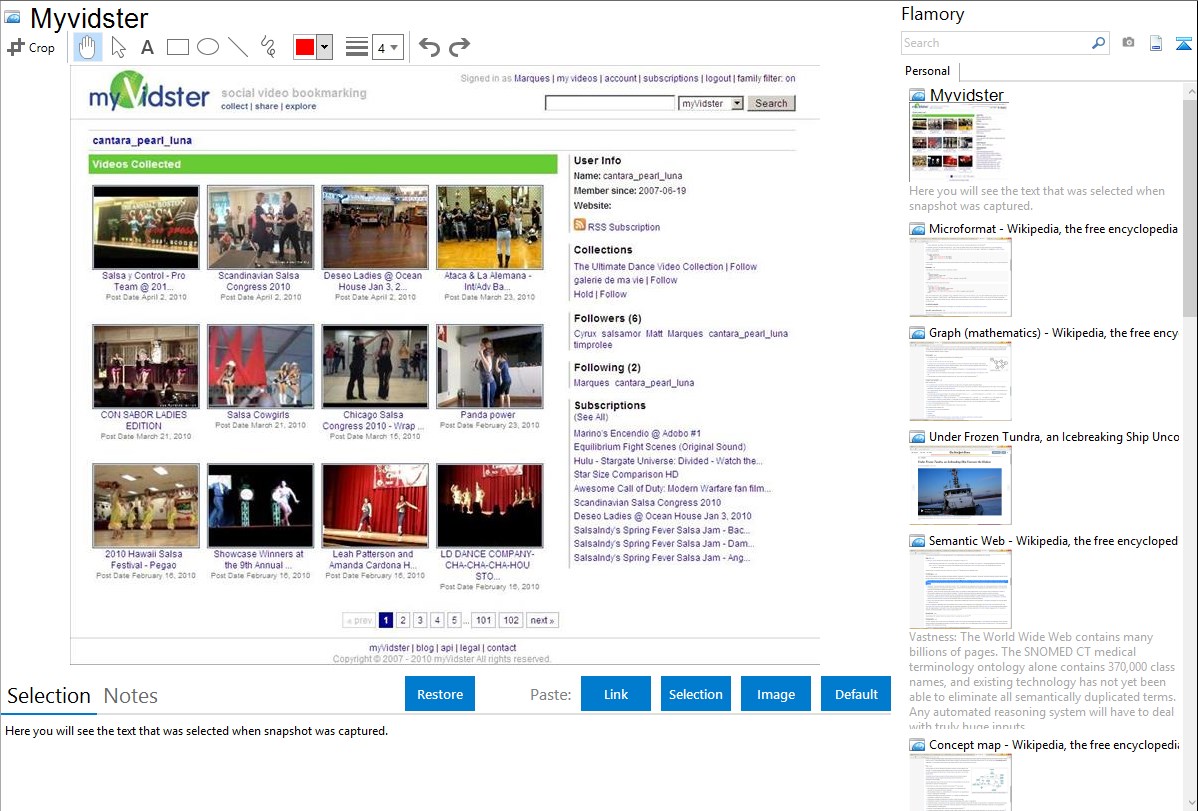
Task: Open the line style icon
Action: (356, 47)
